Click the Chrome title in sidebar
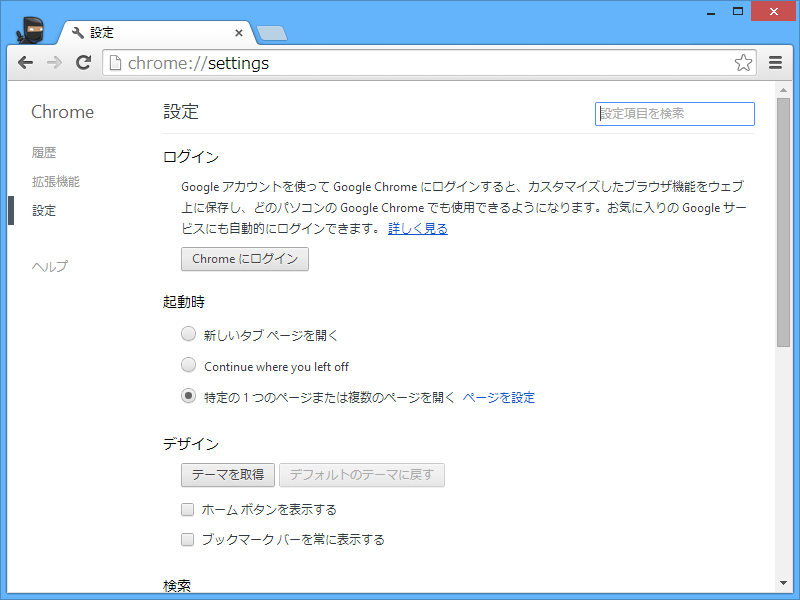This screenshot has width=800, height=600. 63,112
